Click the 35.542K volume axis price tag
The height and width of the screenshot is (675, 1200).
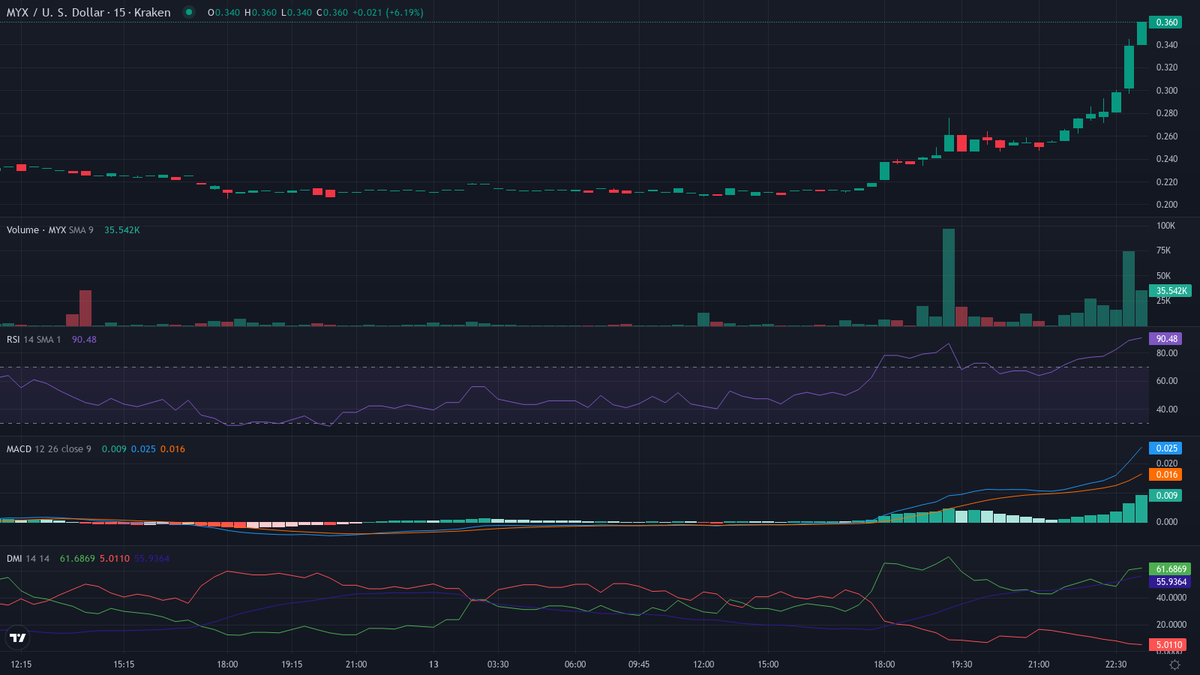click(x=1168, y=290)
